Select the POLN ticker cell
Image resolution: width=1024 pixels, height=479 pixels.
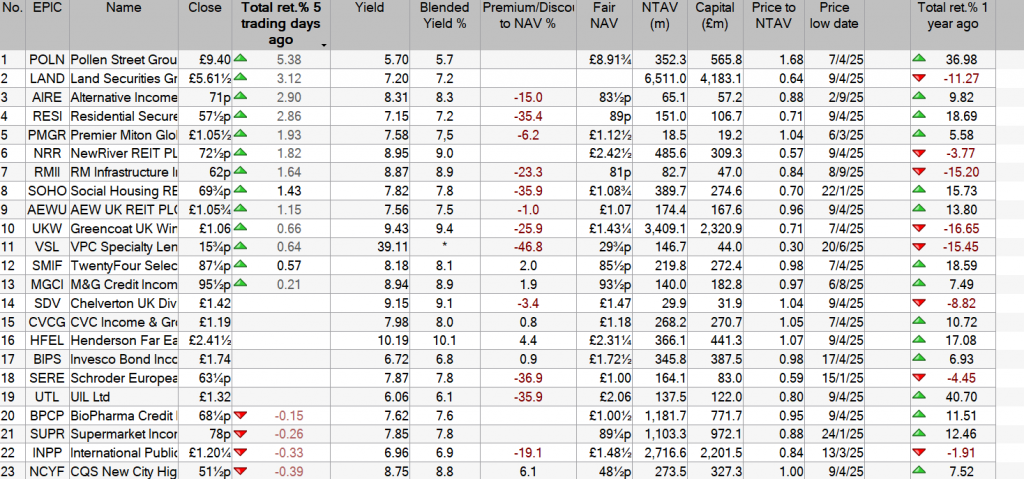pos(47,59)
